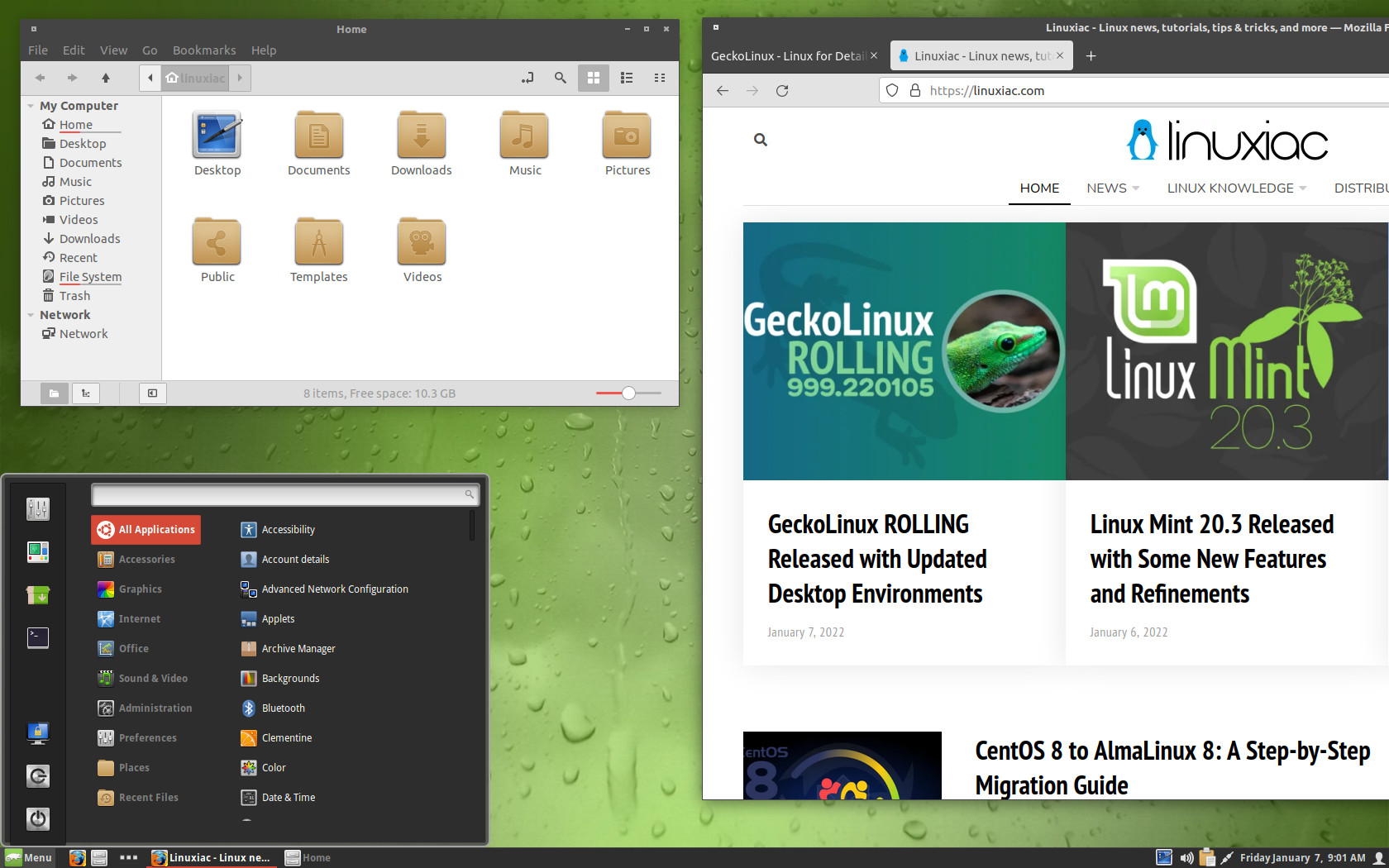Launch Clementine from application list
The width and height of the screenshot is (1389, 868).
click(276, 738)
